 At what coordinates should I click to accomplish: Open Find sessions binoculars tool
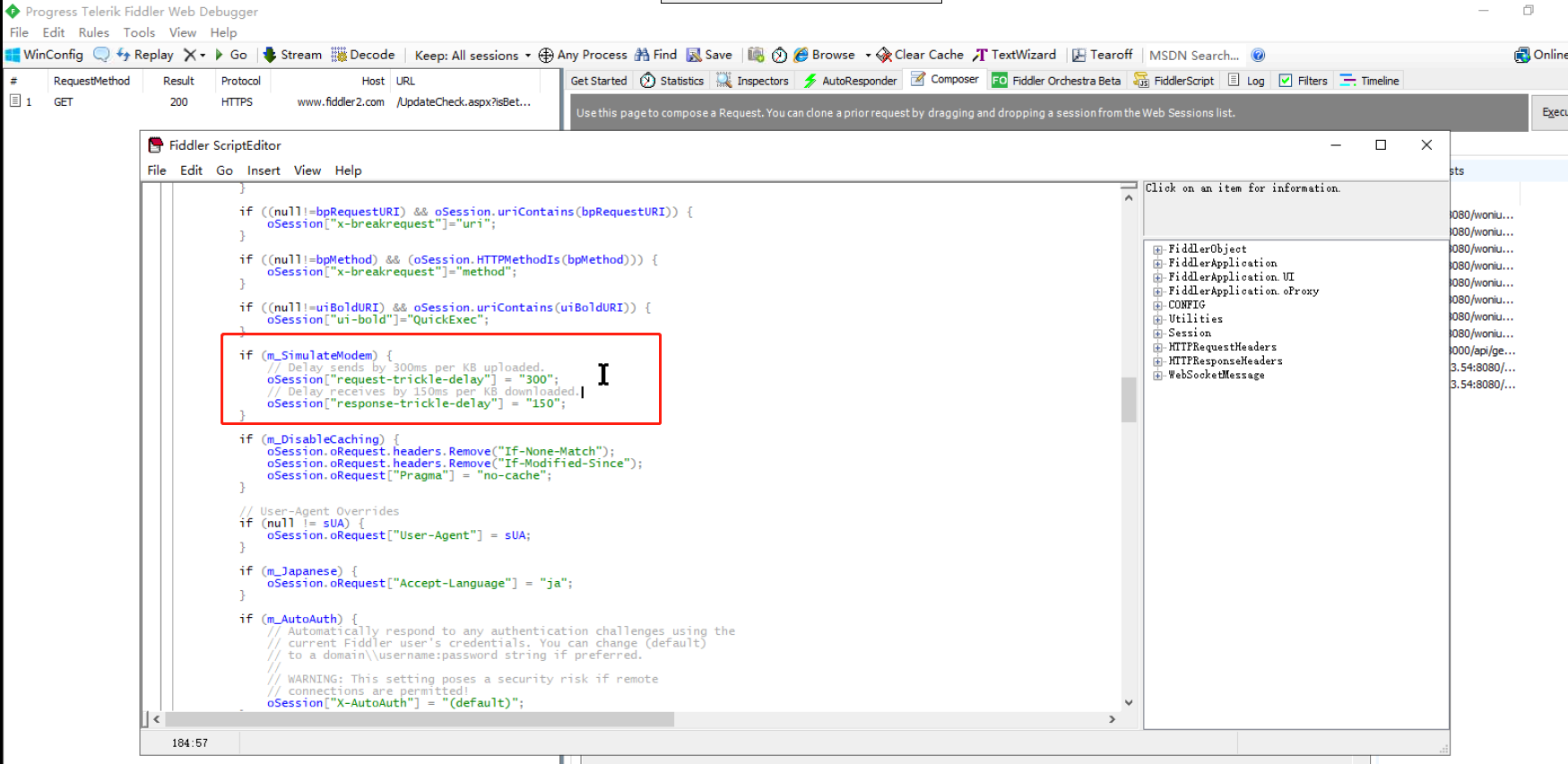pyautogui.click(x=656, y=55)
